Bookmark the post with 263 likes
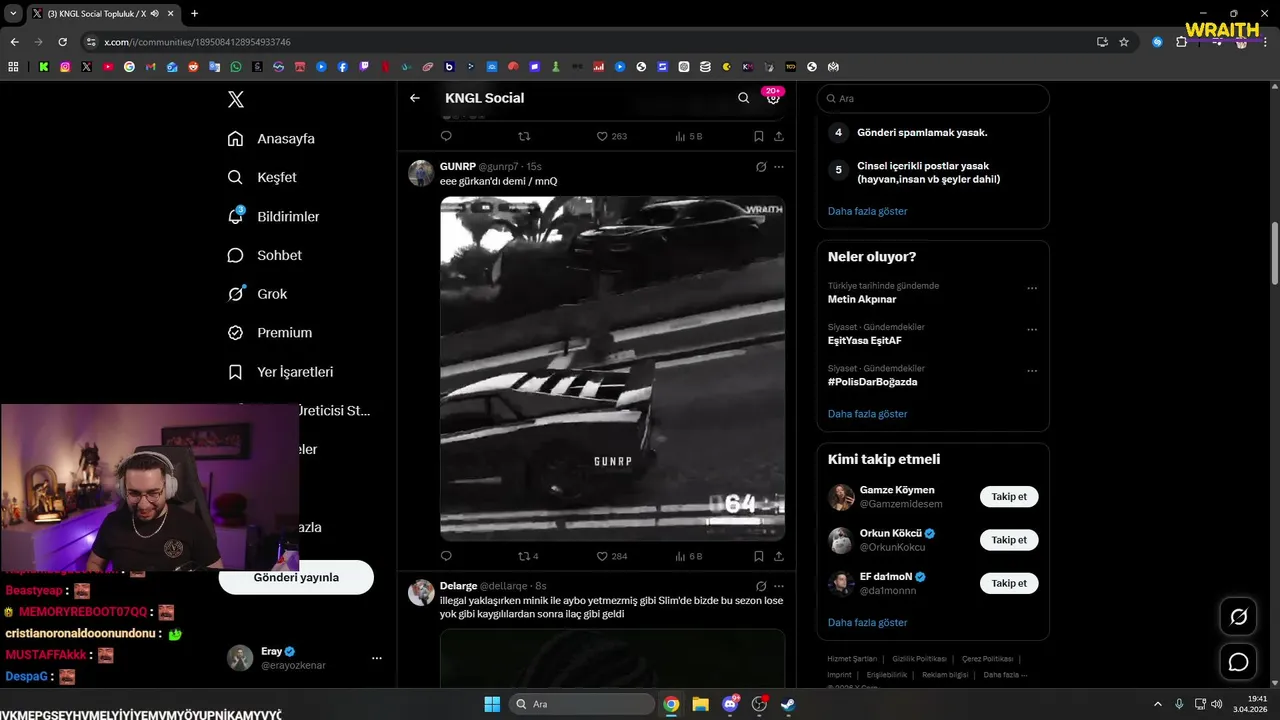This screenshot has width=1280, height=720. coord(759,136)
